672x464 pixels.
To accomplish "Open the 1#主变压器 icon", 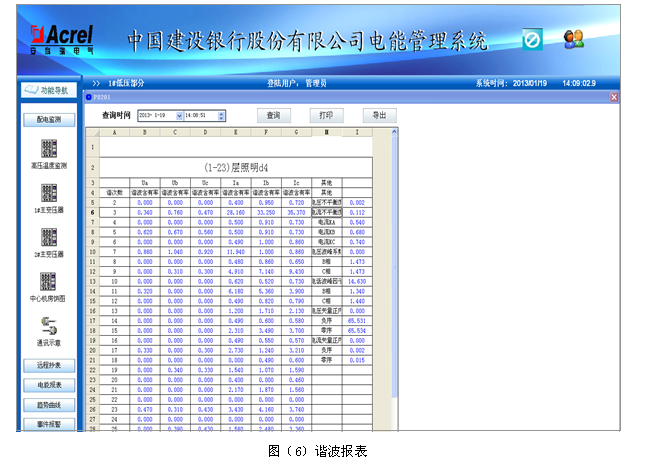I will pos(49,193).
